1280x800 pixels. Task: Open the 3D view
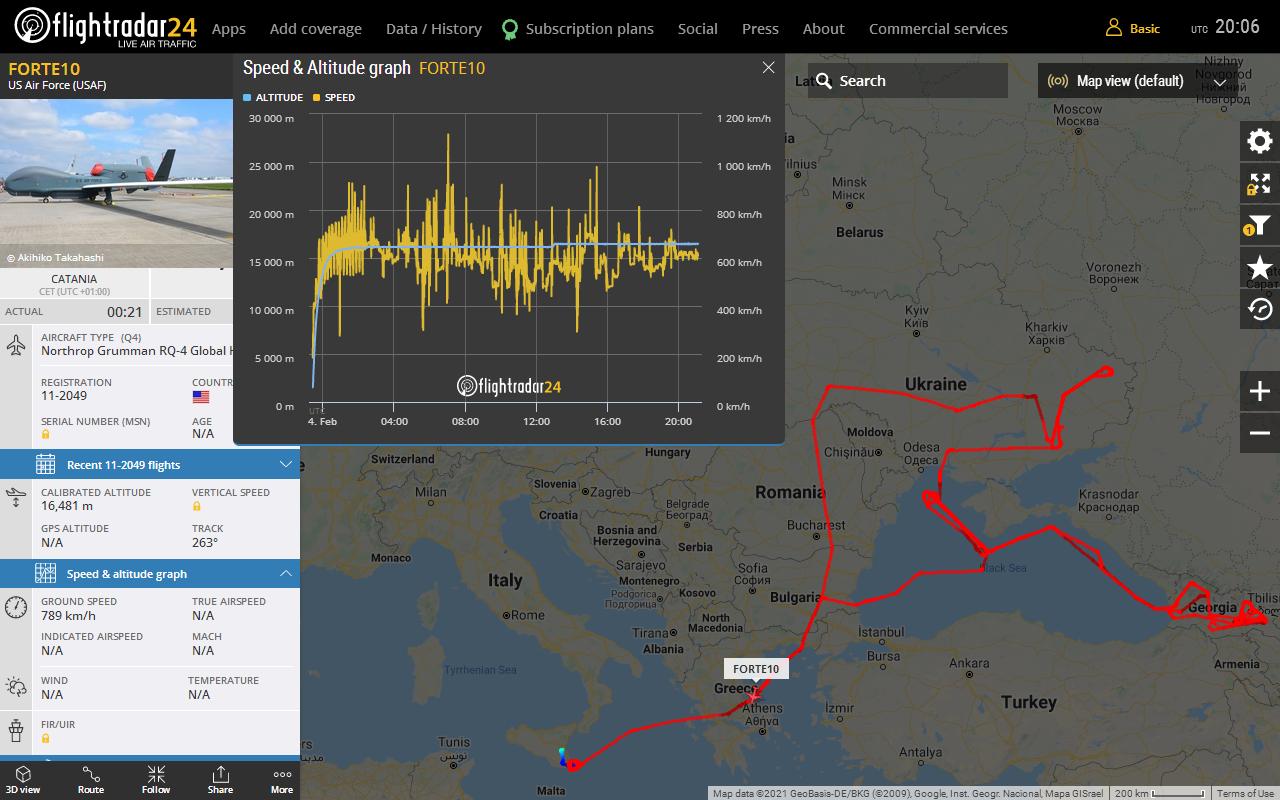click(23, 780)
